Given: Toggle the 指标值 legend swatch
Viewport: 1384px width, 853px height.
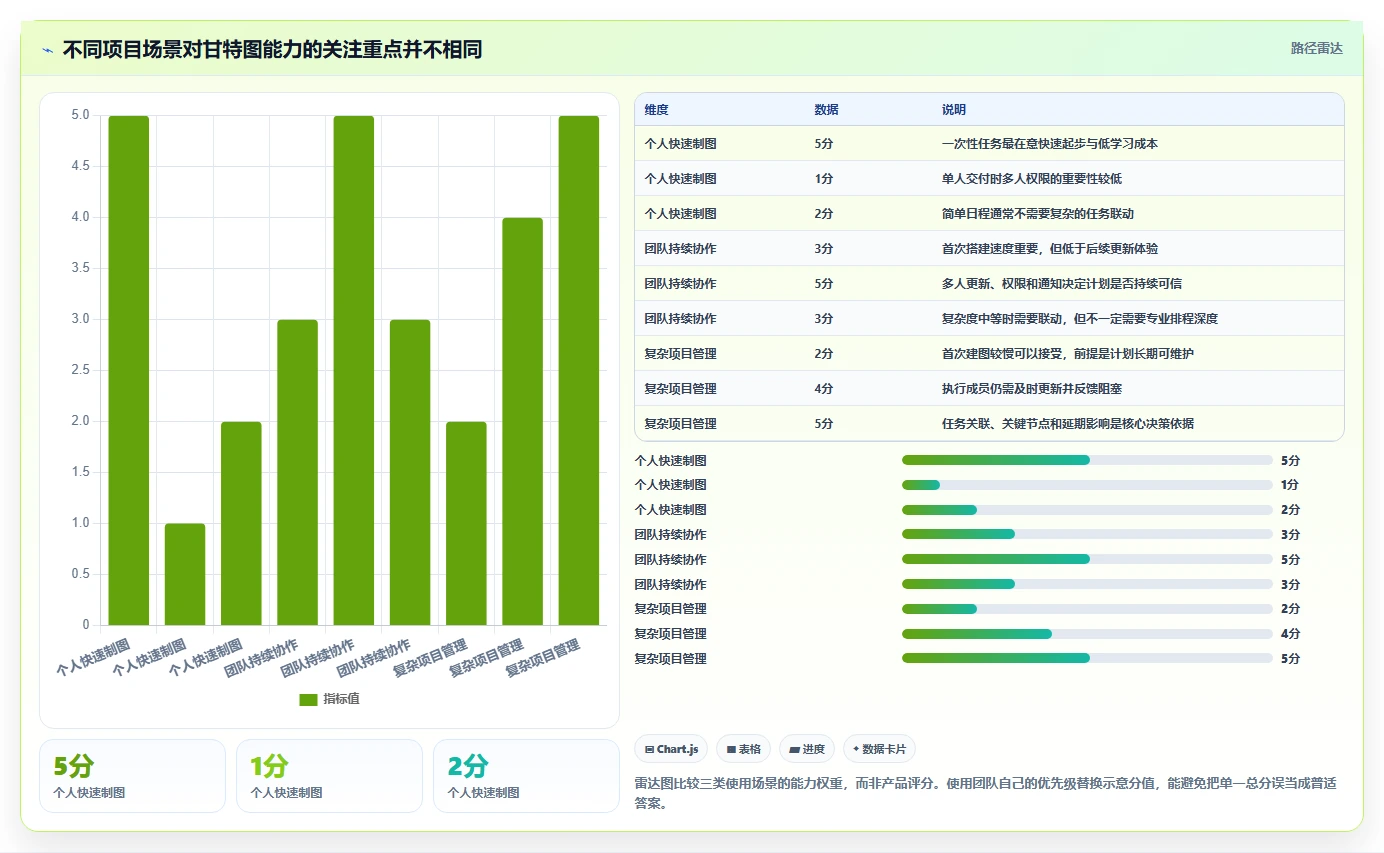Looking at the screenshot, I should pos(308,699).
